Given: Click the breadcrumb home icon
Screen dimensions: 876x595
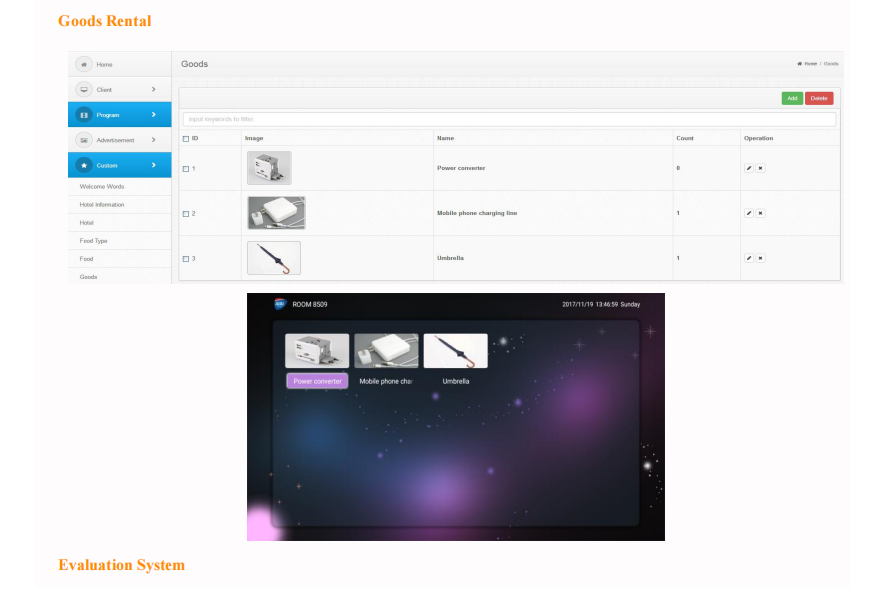Looking at the screenshot, I should click(799, 64).
